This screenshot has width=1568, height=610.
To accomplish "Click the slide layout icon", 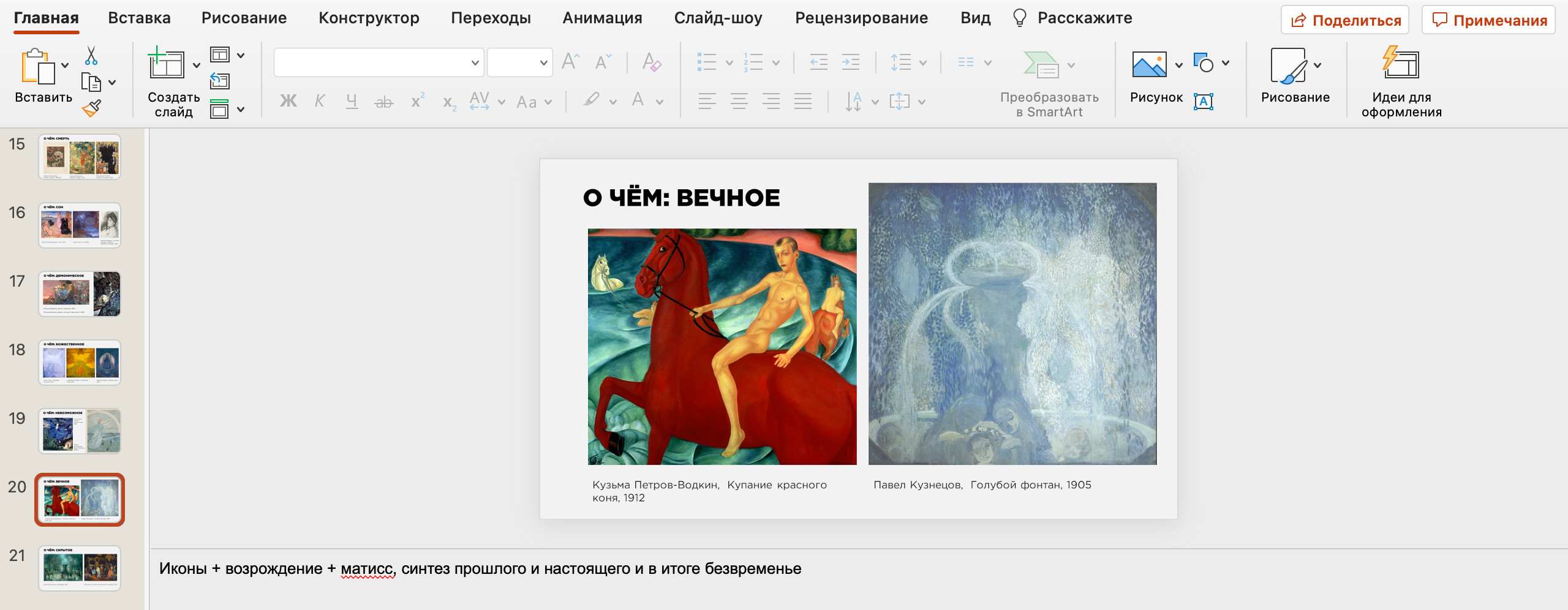I will (x=220, y=55).
